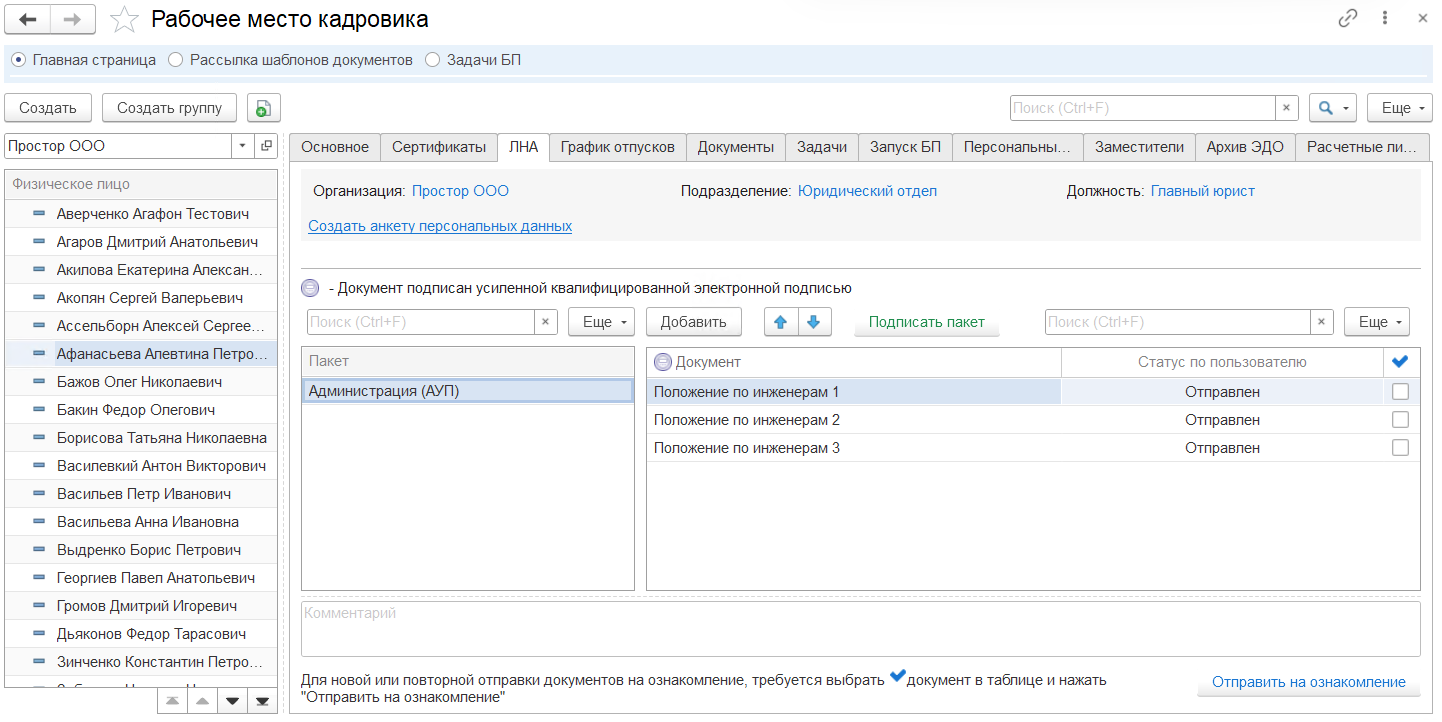Click the Создать группу button

(x=169, y=108)
